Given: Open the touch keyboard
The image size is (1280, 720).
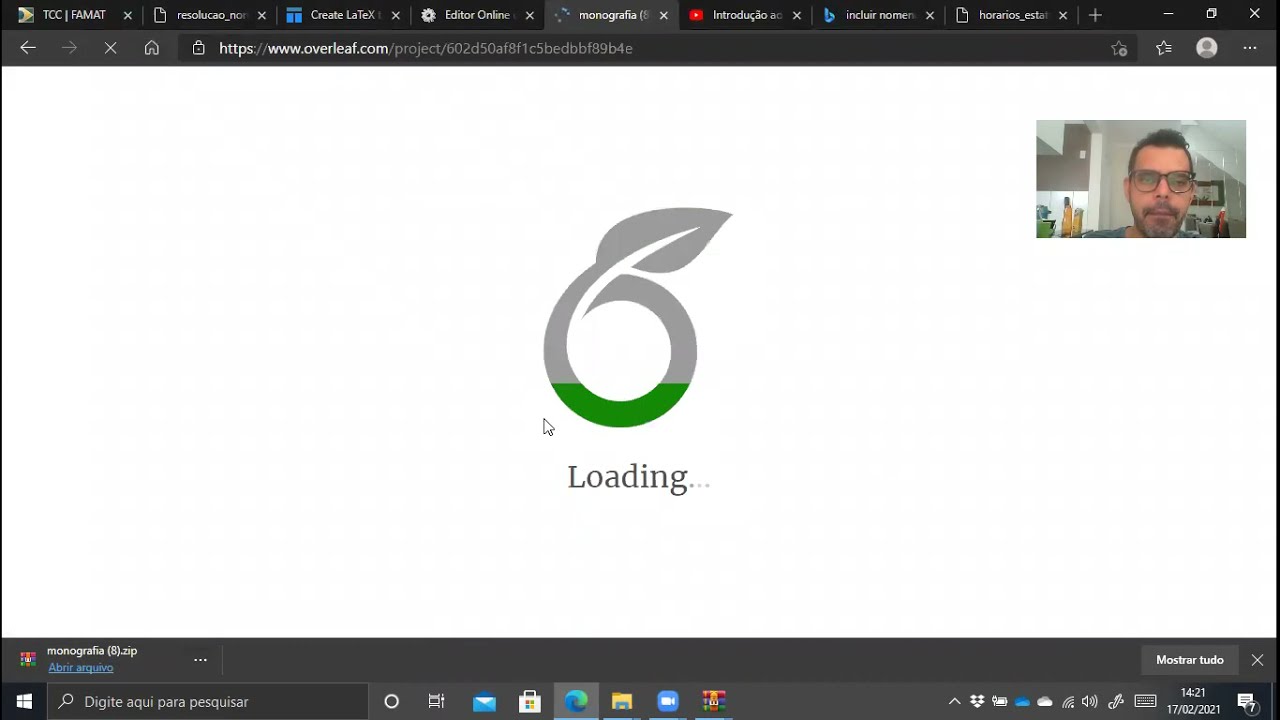Looking at the screenshot, I should 1146,701.
